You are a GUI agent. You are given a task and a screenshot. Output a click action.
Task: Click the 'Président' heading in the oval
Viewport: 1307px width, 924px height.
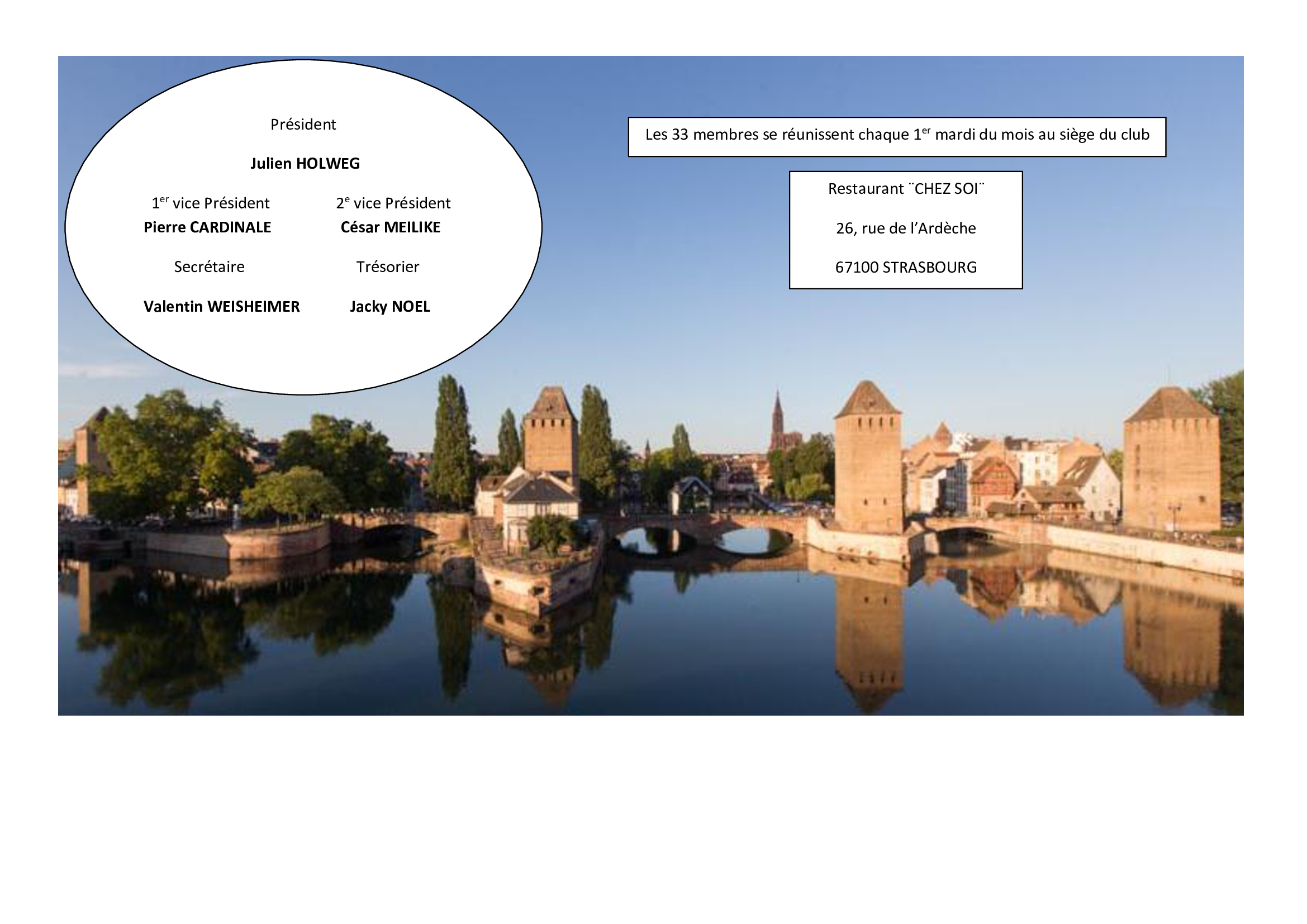pos(303,125)
